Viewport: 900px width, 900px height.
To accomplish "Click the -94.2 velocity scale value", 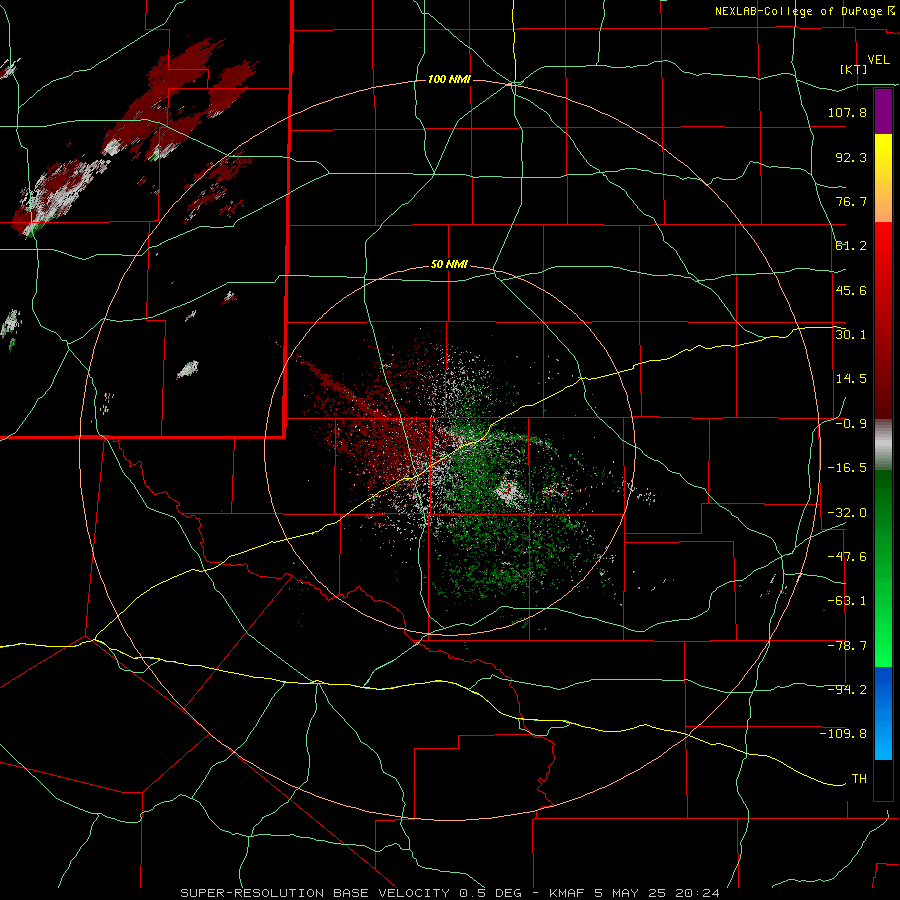I will [847, 690].
